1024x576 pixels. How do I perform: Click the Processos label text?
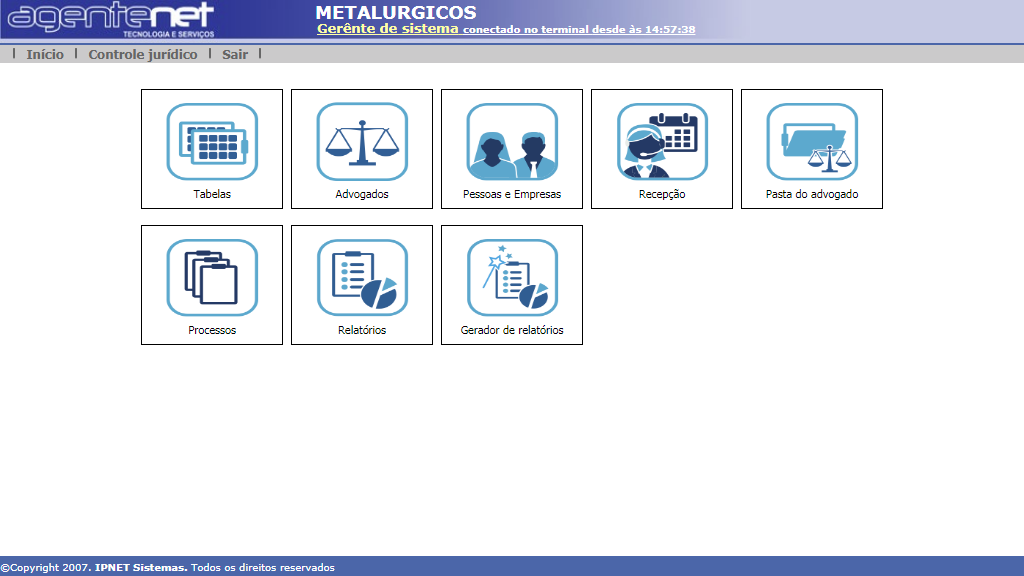point(212,330)
